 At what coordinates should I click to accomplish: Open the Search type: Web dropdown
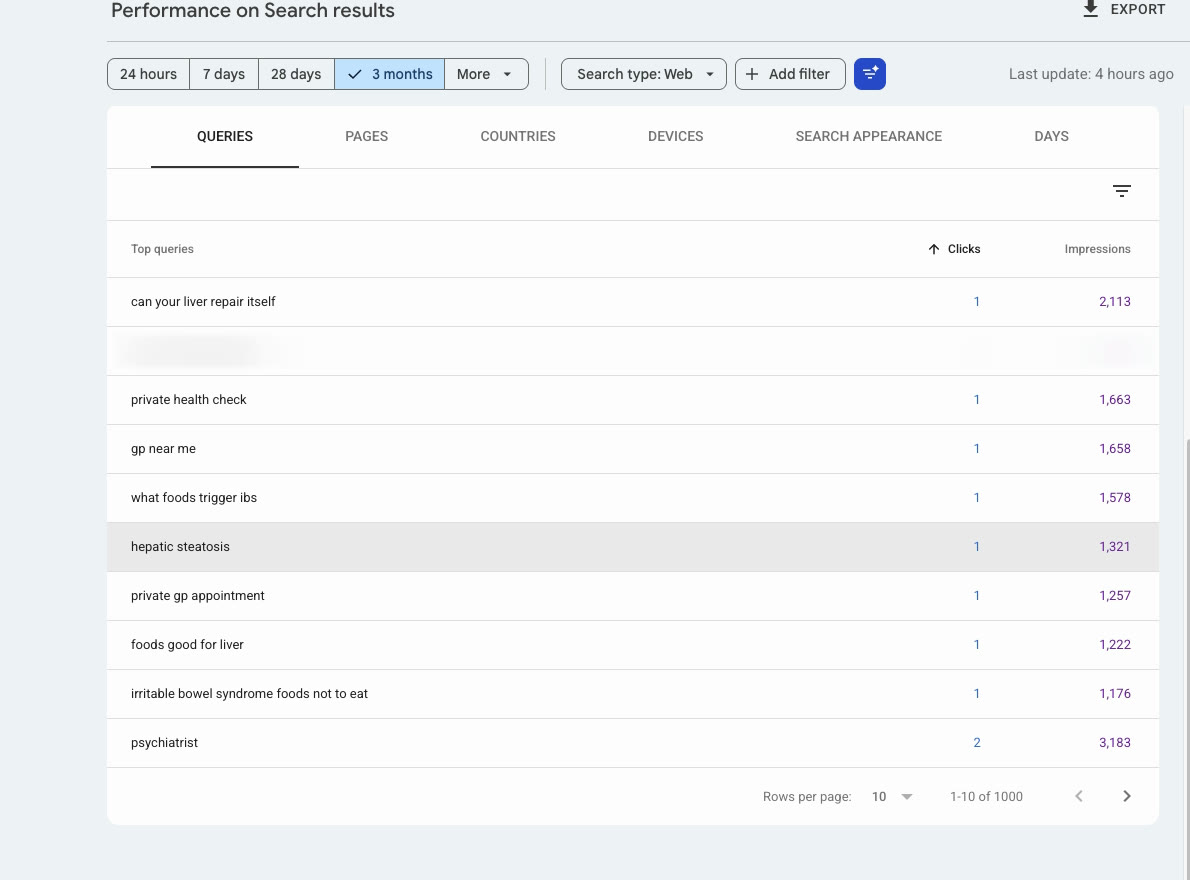point(644,74)
